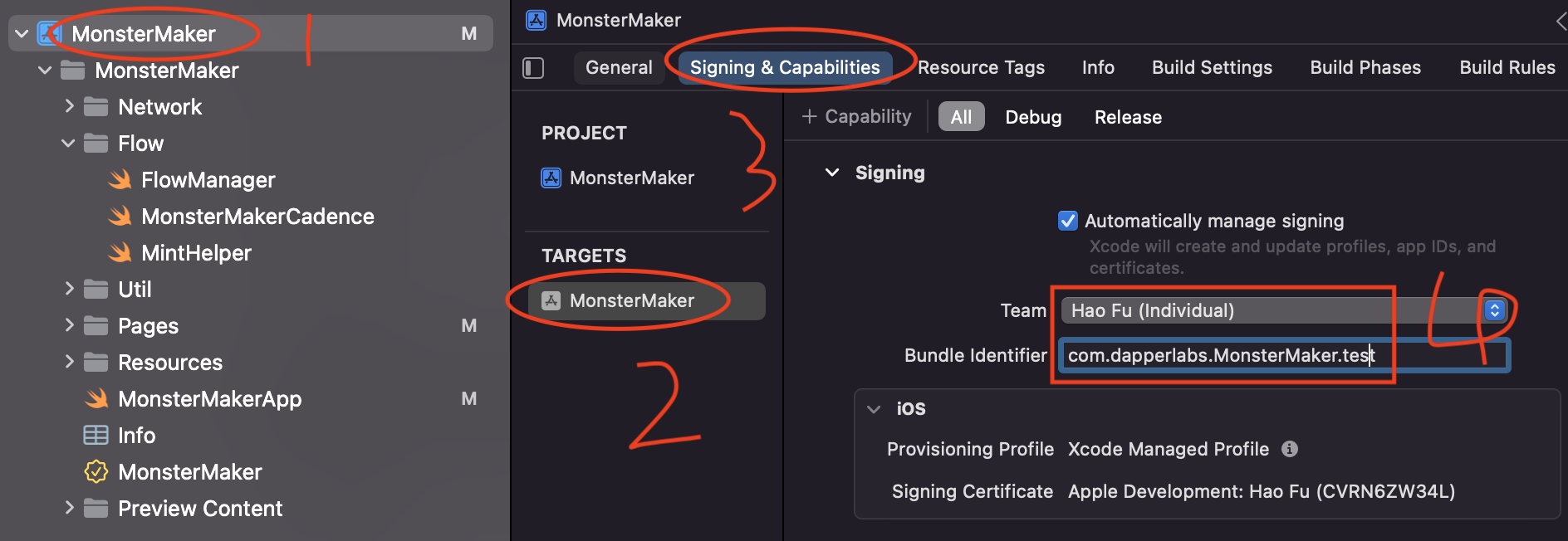This screenshot has width=1568, height=541.
Task: Collapse the Signing section
Action: pyautogui.click(x=833, y=173)
